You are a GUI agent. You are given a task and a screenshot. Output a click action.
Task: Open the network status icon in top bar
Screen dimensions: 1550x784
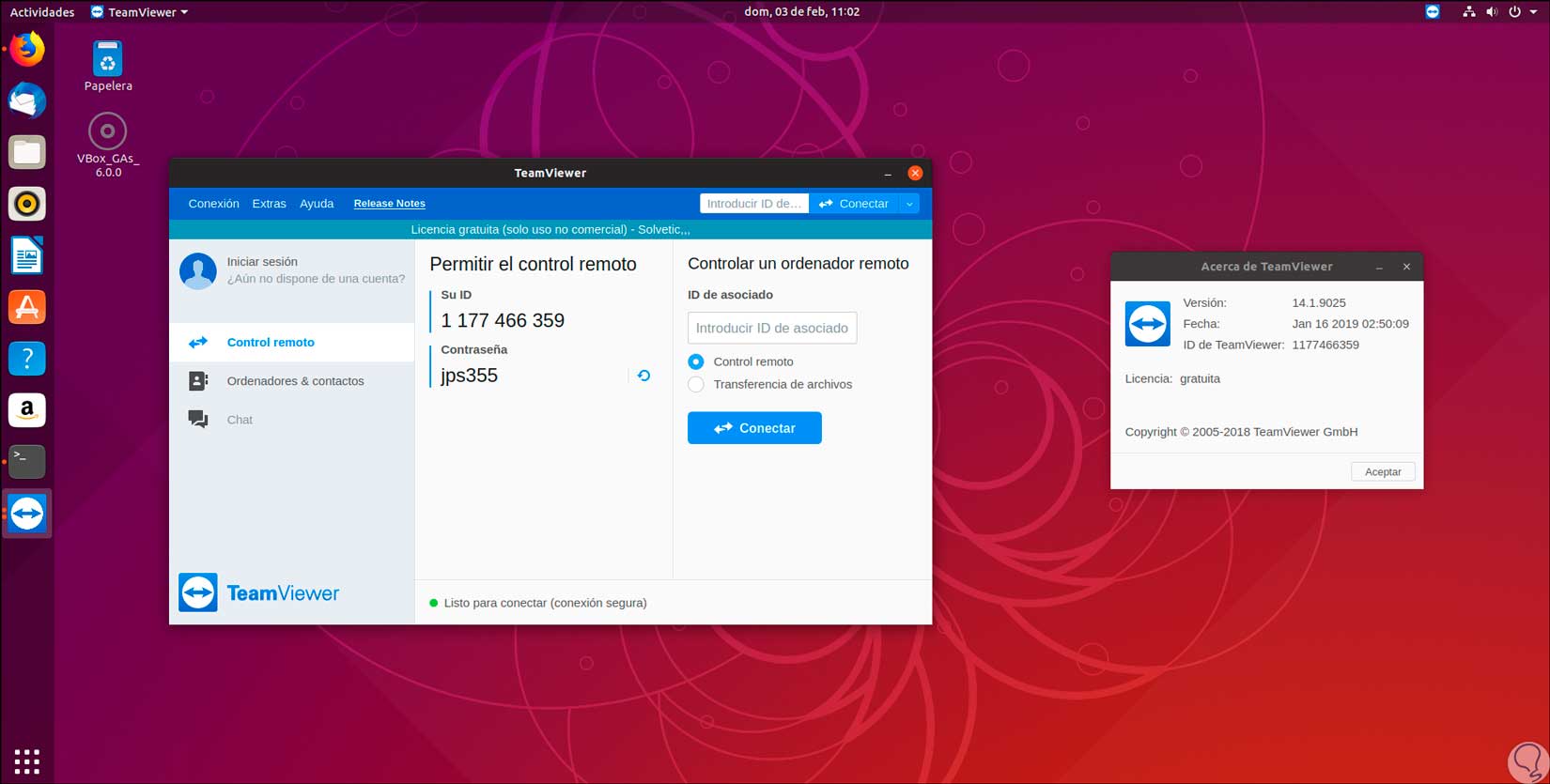[x=1469, y=12]
